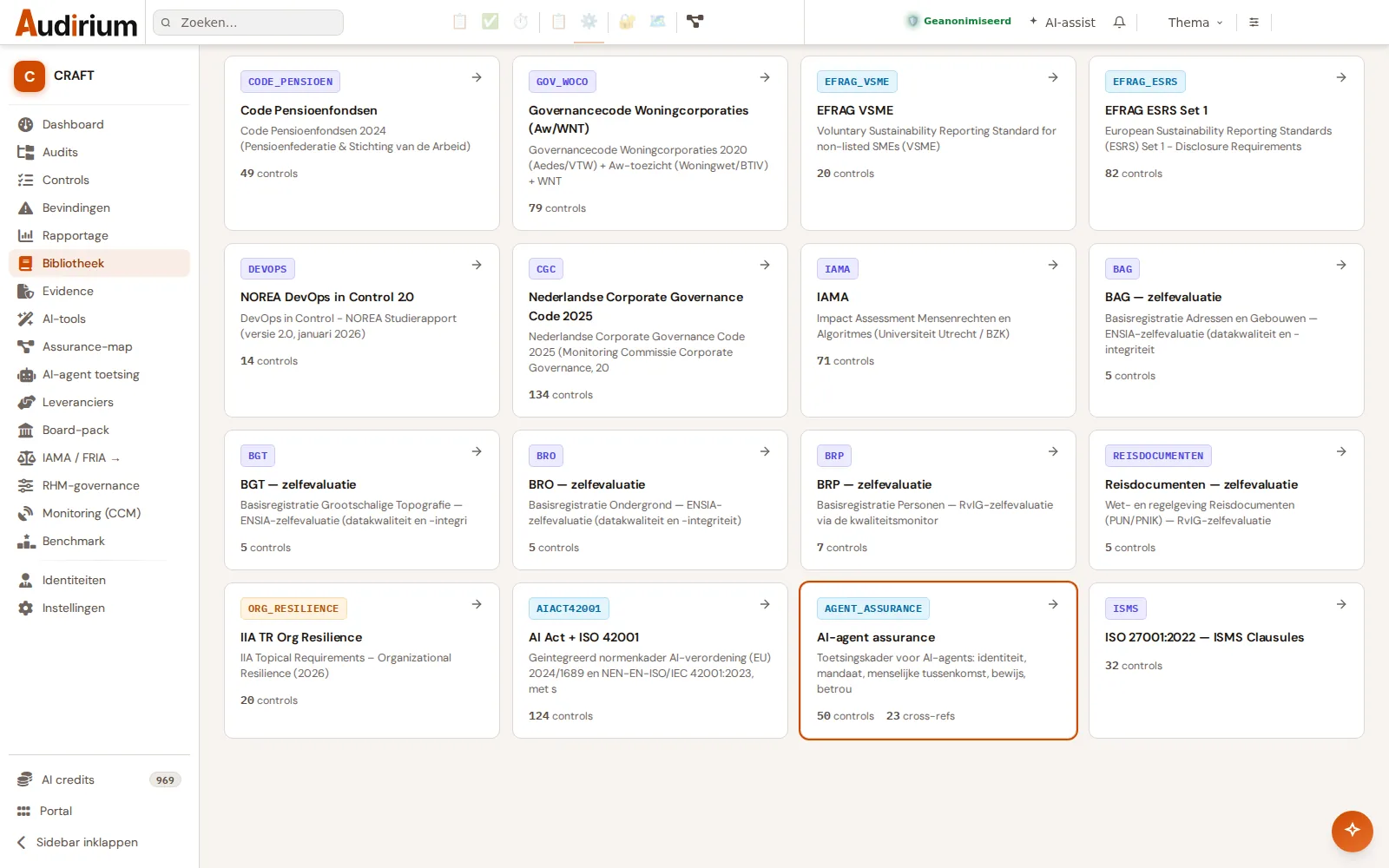Open Controls list icon in sidebar
The width and height of the screenshot is (1389, 868).
[25, 180]
